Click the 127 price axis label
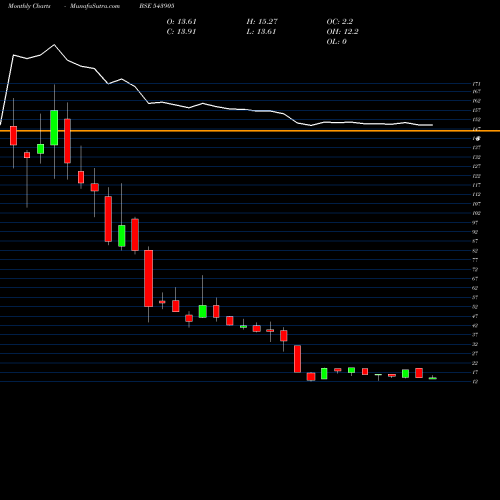This screenshot has width=500, height=500. [x=477, y=166]
